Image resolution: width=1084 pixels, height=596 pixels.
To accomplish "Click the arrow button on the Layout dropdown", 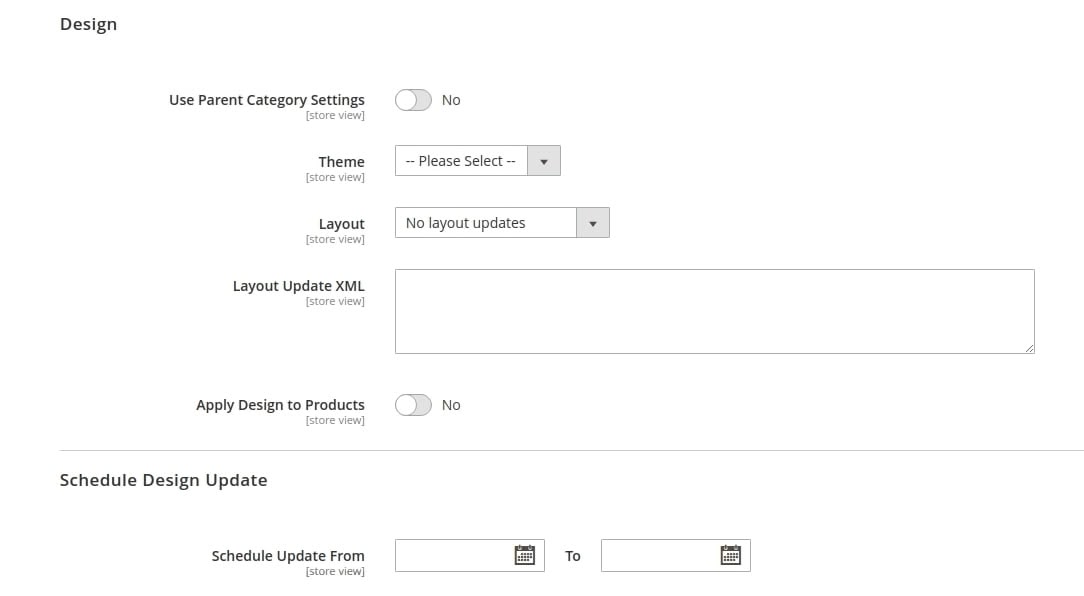I will [593, 223].
